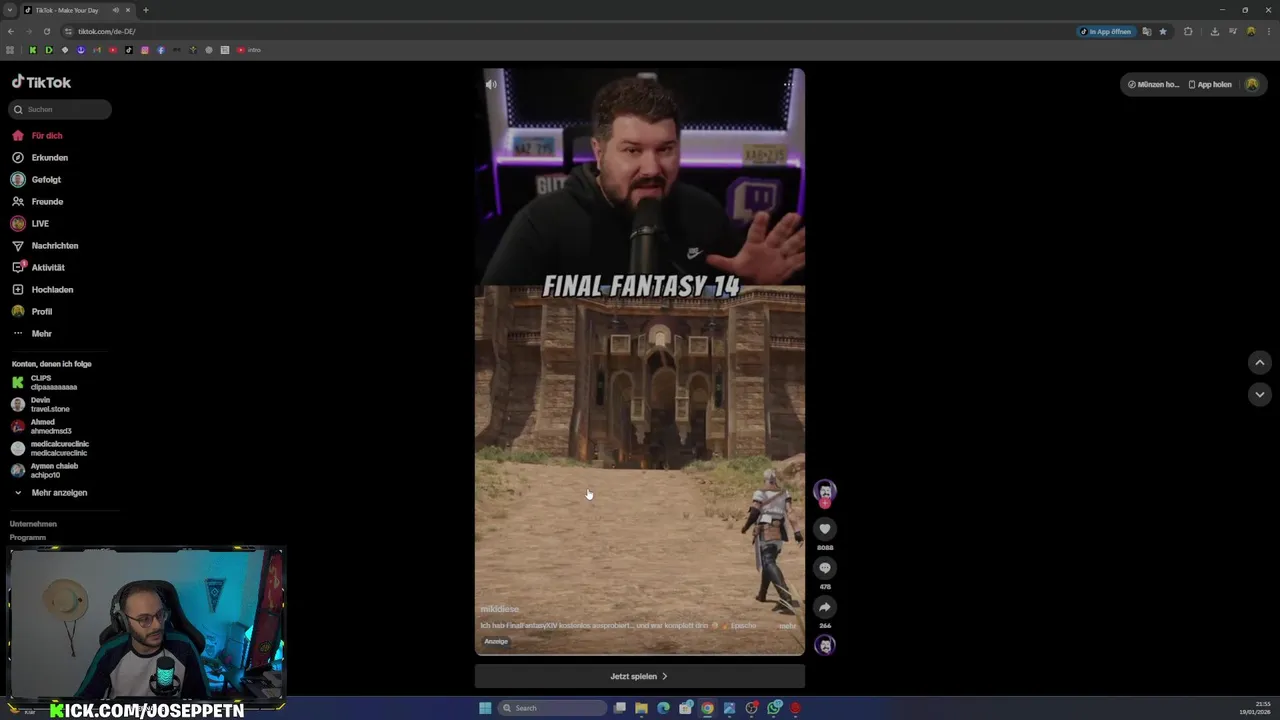Open the browser downloads icon
1280x720 pixels.
[x=1215, y=31]
